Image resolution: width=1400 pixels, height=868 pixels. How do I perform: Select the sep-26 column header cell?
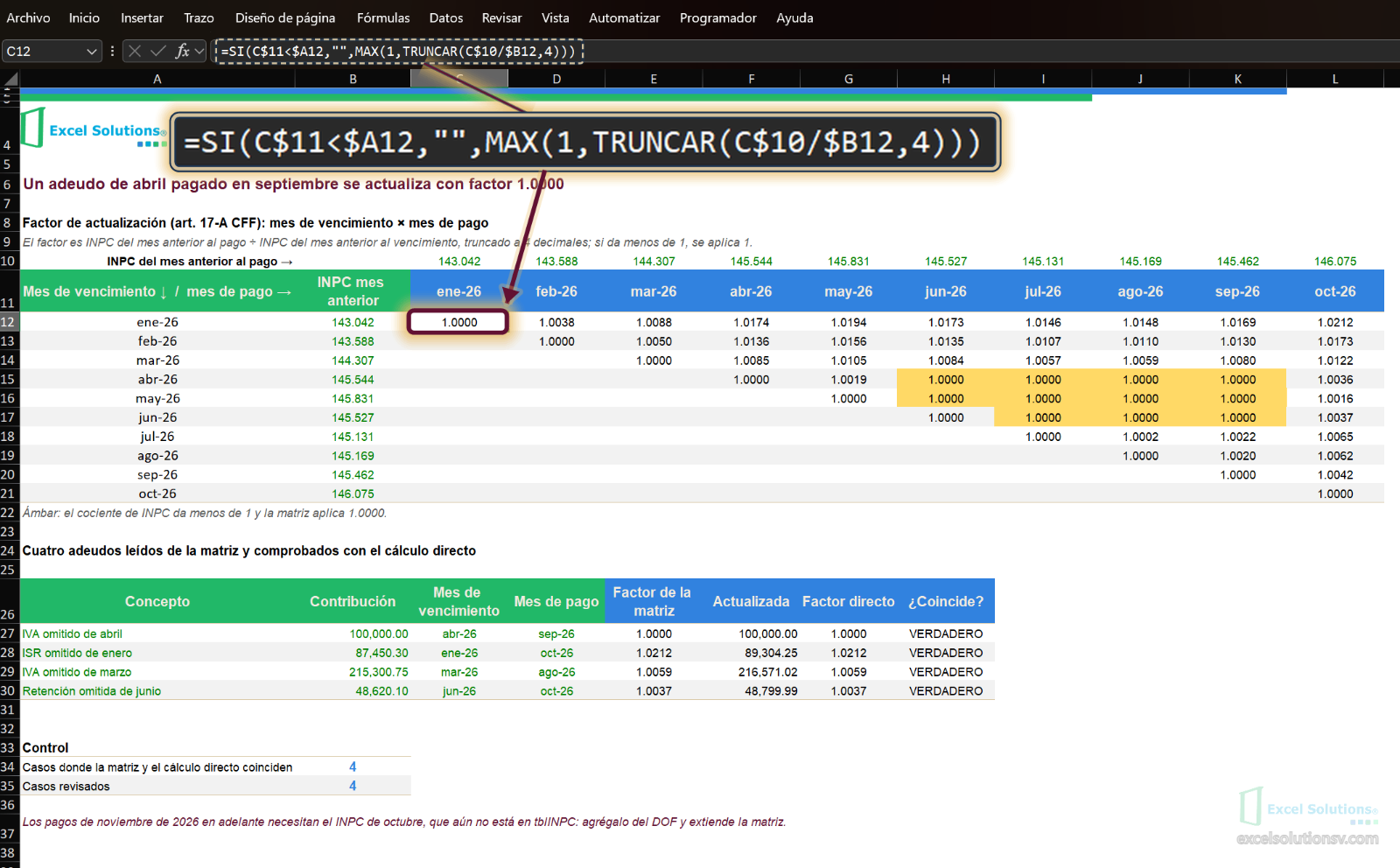[1237, 291]
